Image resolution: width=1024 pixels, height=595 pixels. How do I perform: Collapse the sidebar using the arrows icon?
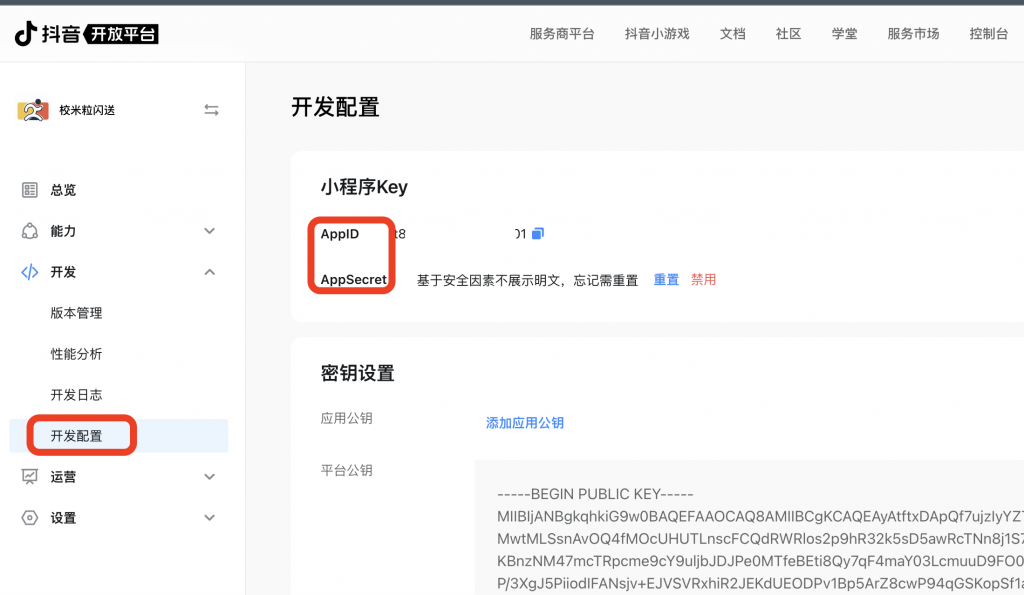click(x=211, y=110)
